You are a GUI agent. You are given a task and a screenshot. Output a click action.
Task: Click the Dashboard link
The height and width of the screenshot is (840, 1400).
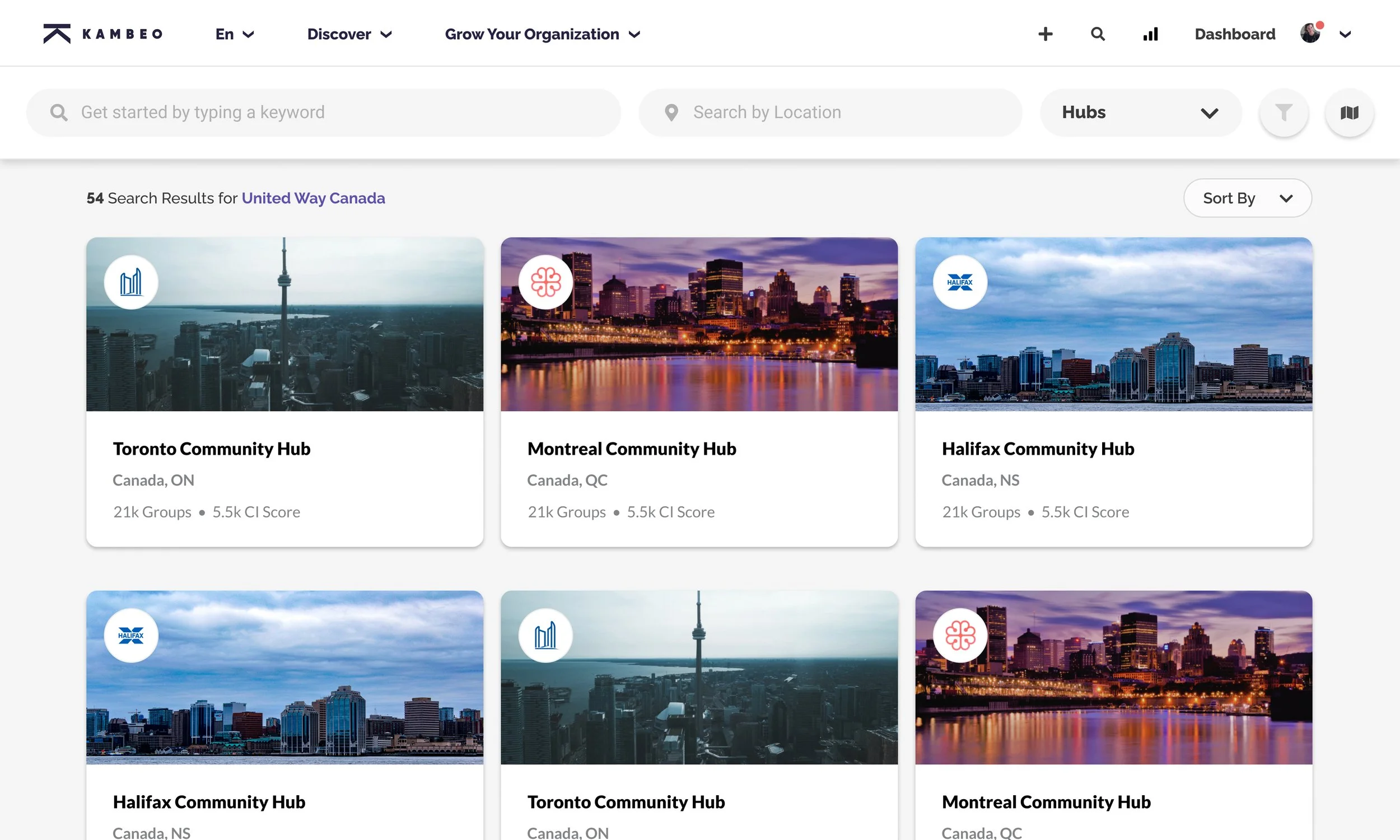click(1234, 34)
